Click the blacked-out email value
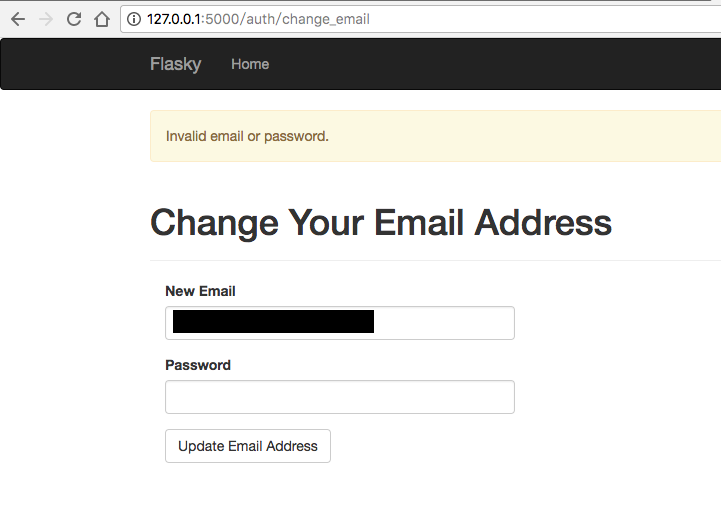 pos(273,322)
